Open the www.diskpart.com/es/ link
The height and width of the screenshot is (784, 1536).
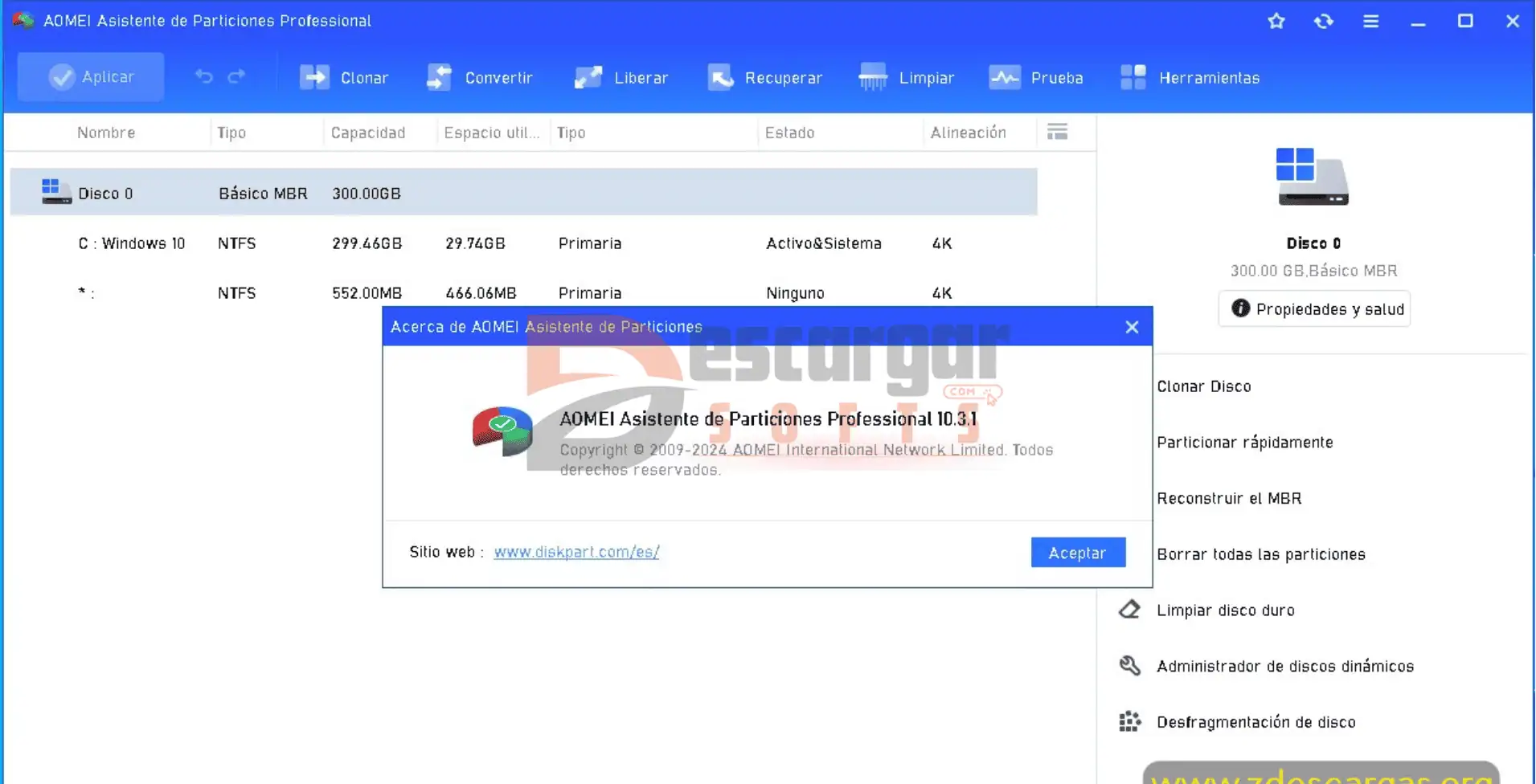point(576,552)
